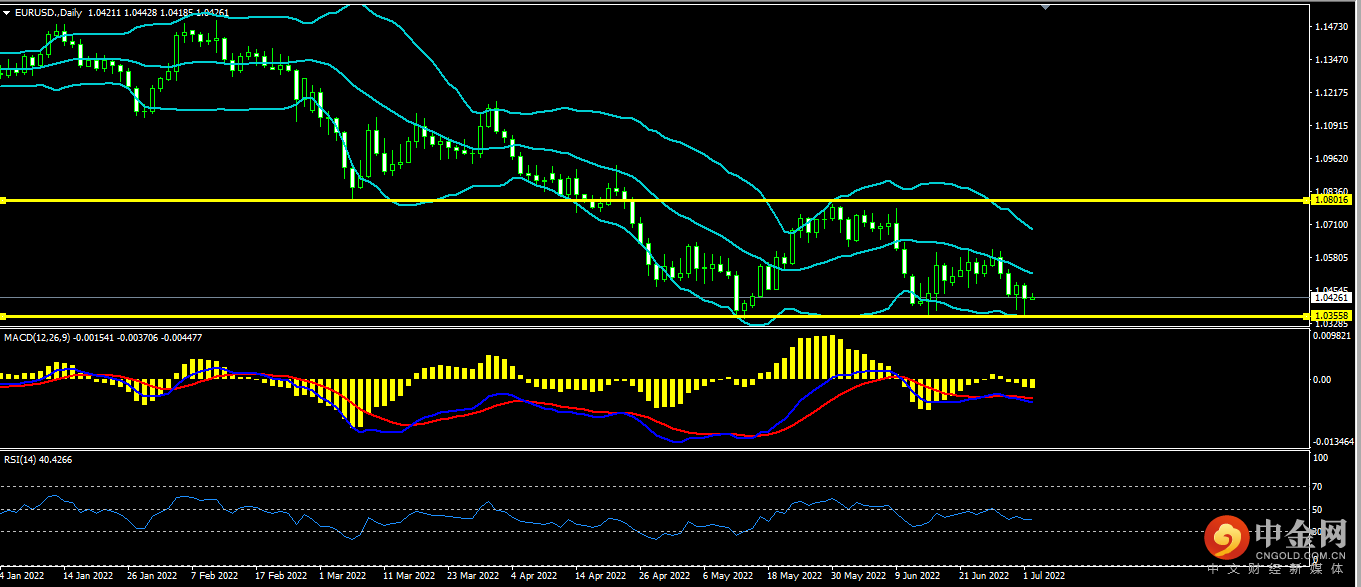Image resolution: width=1361 pixels, height=587 pixels.
Task: Click the 1.03558 yellow price label
Action: [x=1333, y=315]
